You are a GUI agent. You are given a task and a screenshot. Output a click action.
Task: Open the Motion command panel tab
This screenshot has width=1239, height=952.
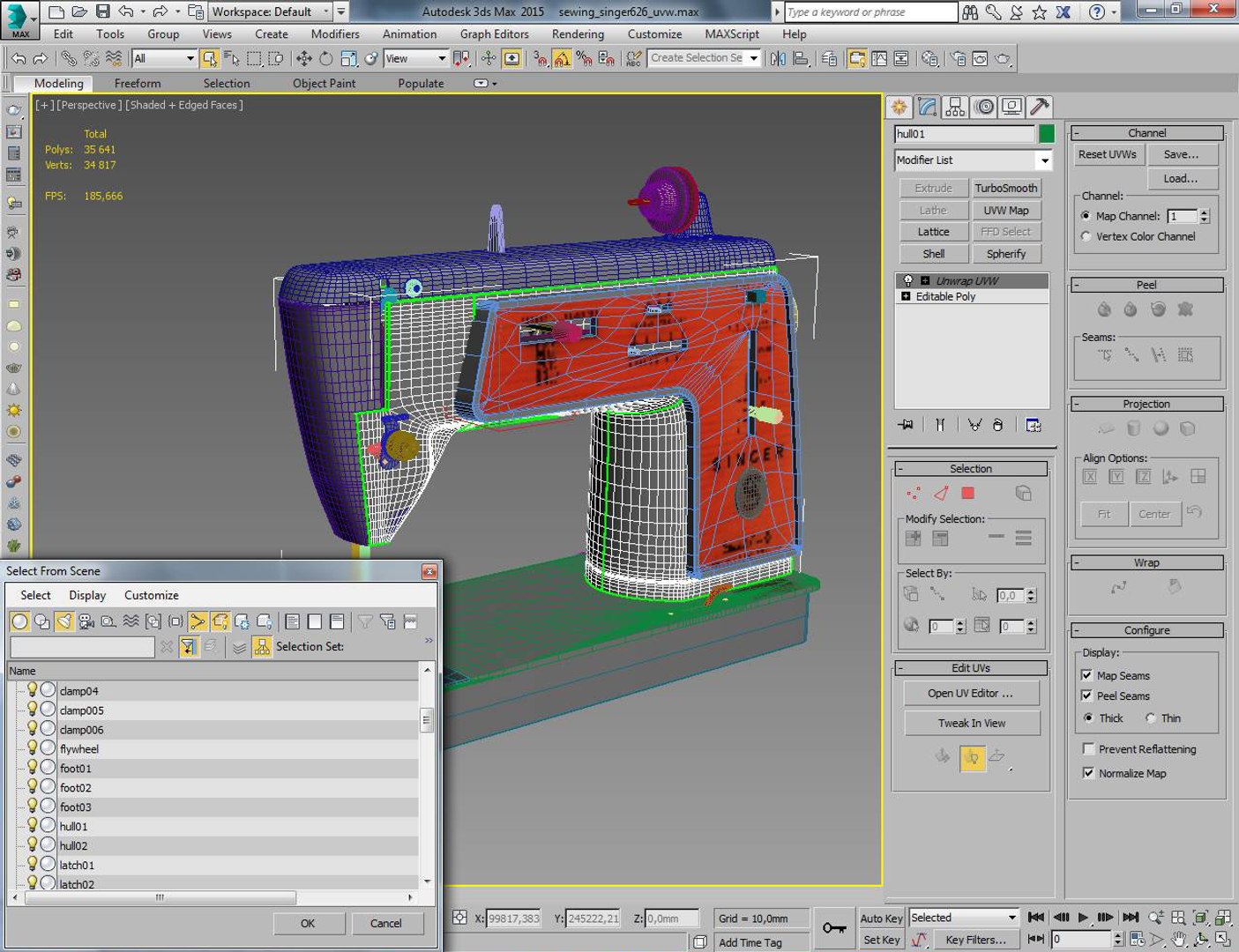(984, 107)
